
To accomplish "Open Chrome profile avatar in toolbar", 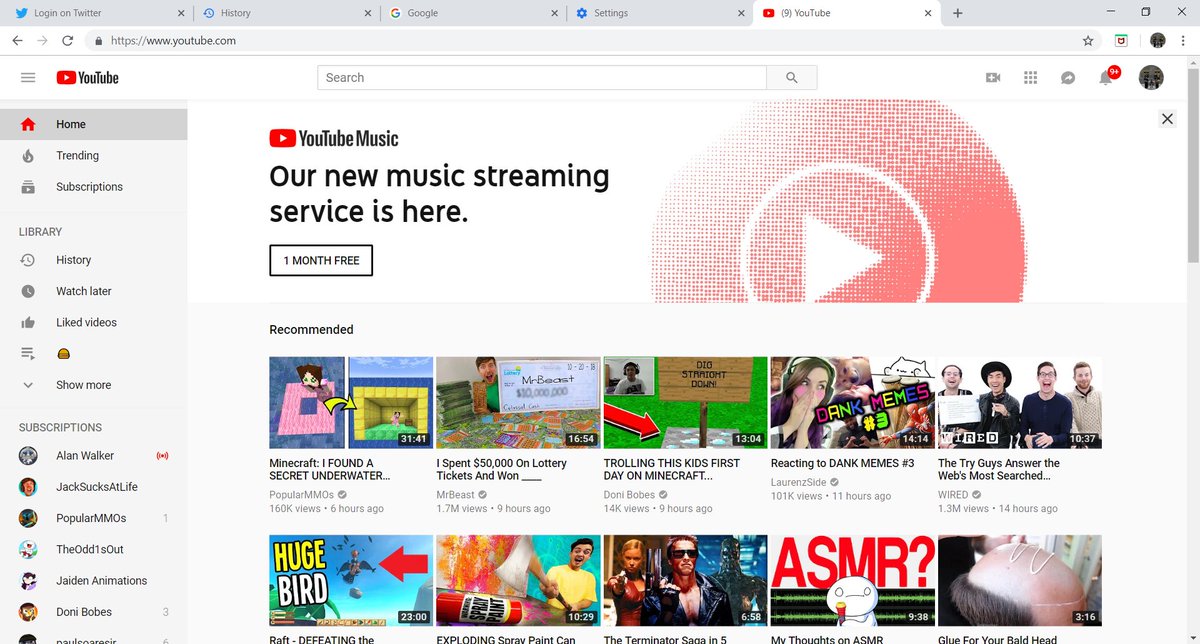I will 1158,41.
